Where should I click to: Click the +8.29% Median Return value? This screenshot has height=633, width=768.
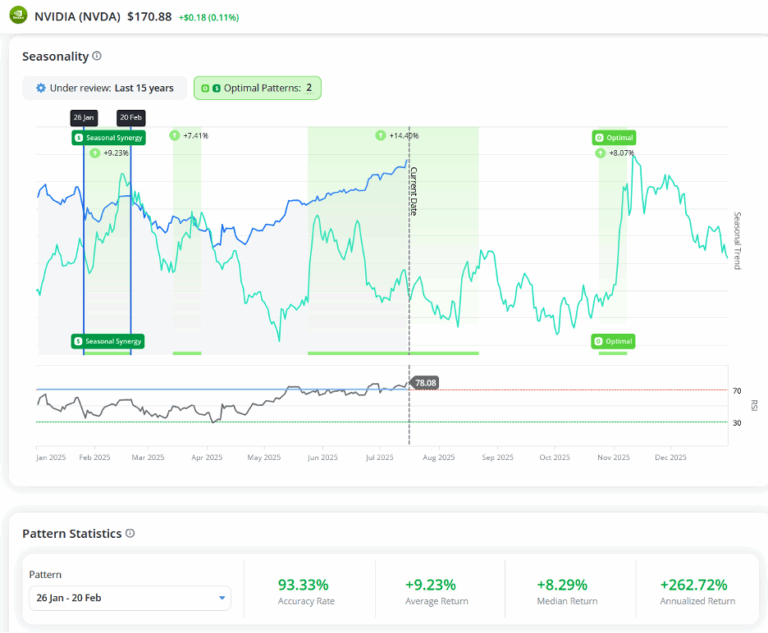562,585
